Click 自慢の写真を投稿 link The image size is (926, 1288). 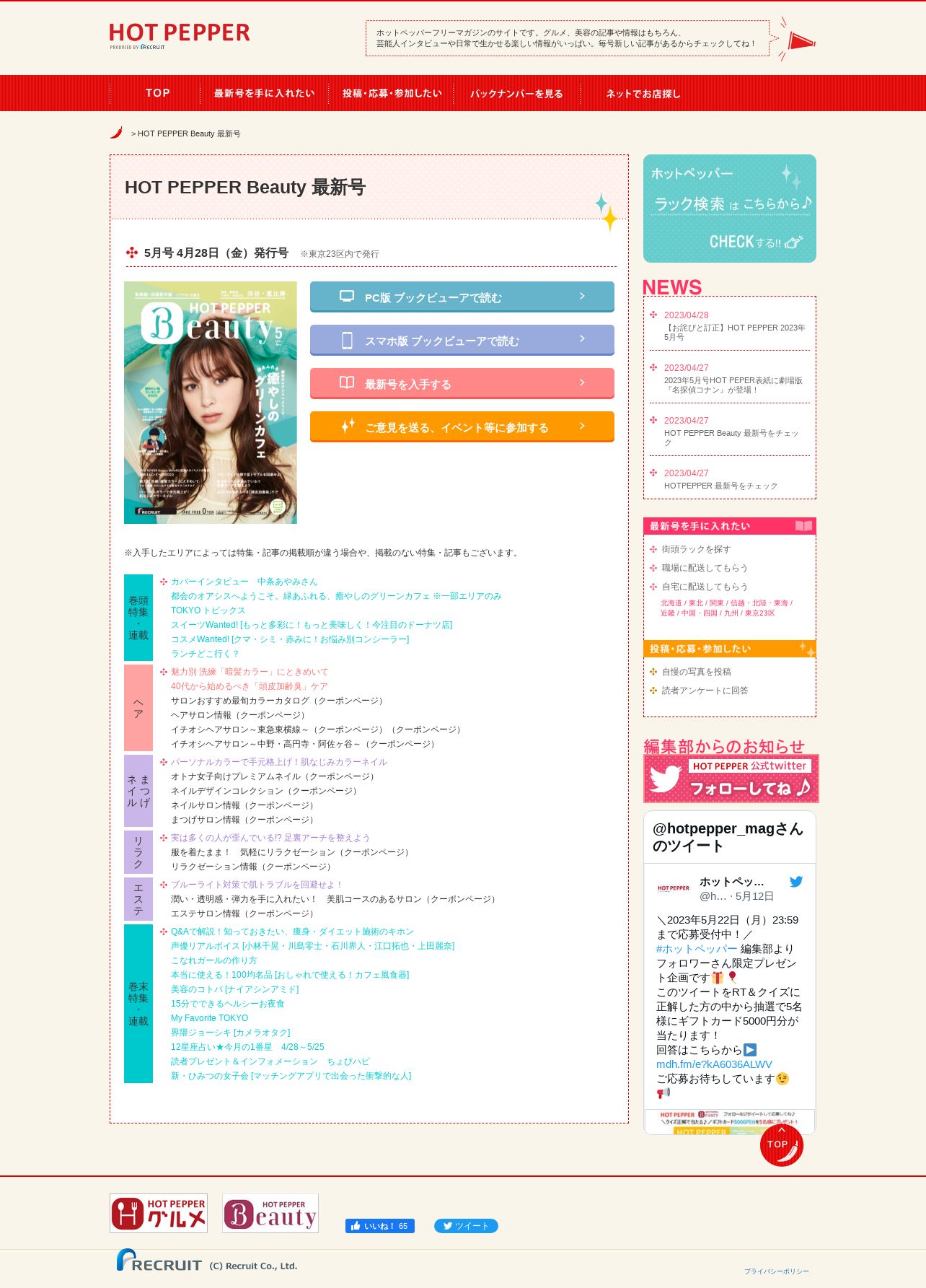[696, 672]
